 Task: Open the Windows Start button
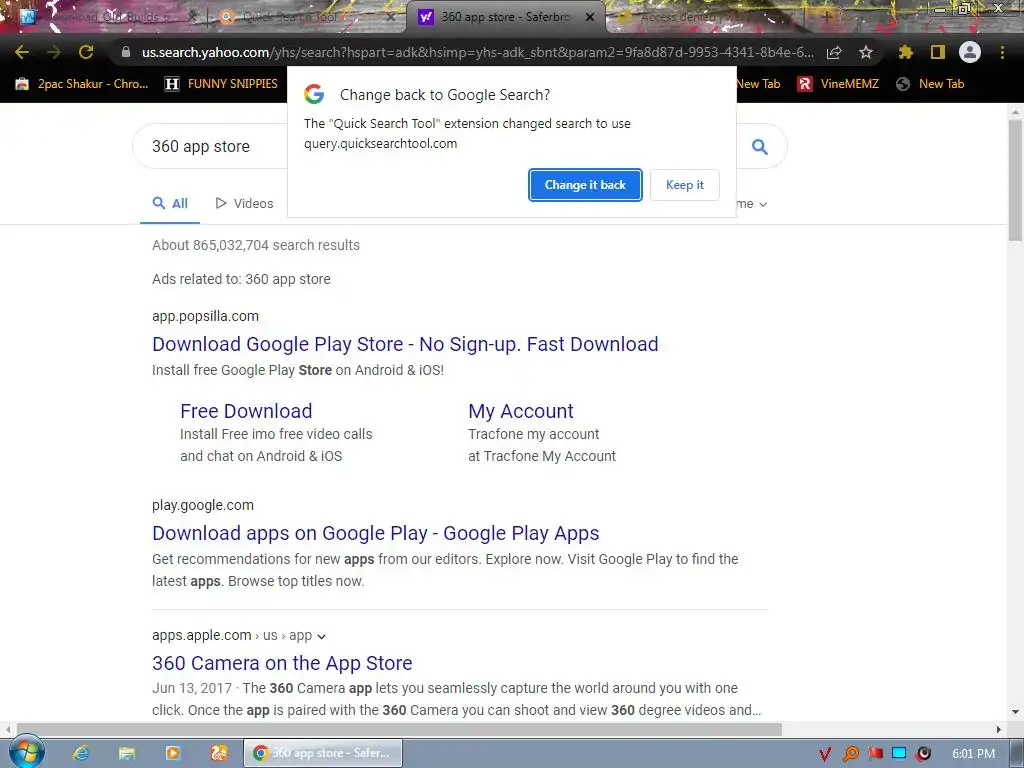coord(26,752)
